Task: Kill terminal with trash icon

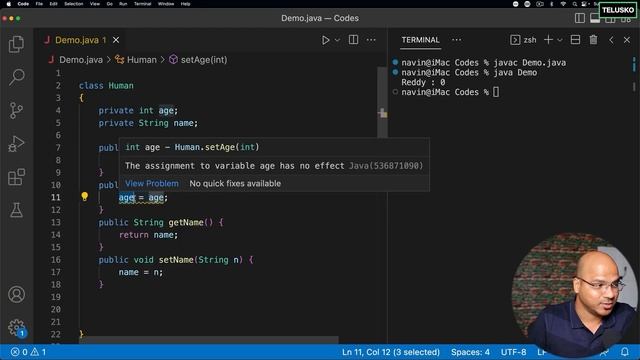Action: click(593, 40)
